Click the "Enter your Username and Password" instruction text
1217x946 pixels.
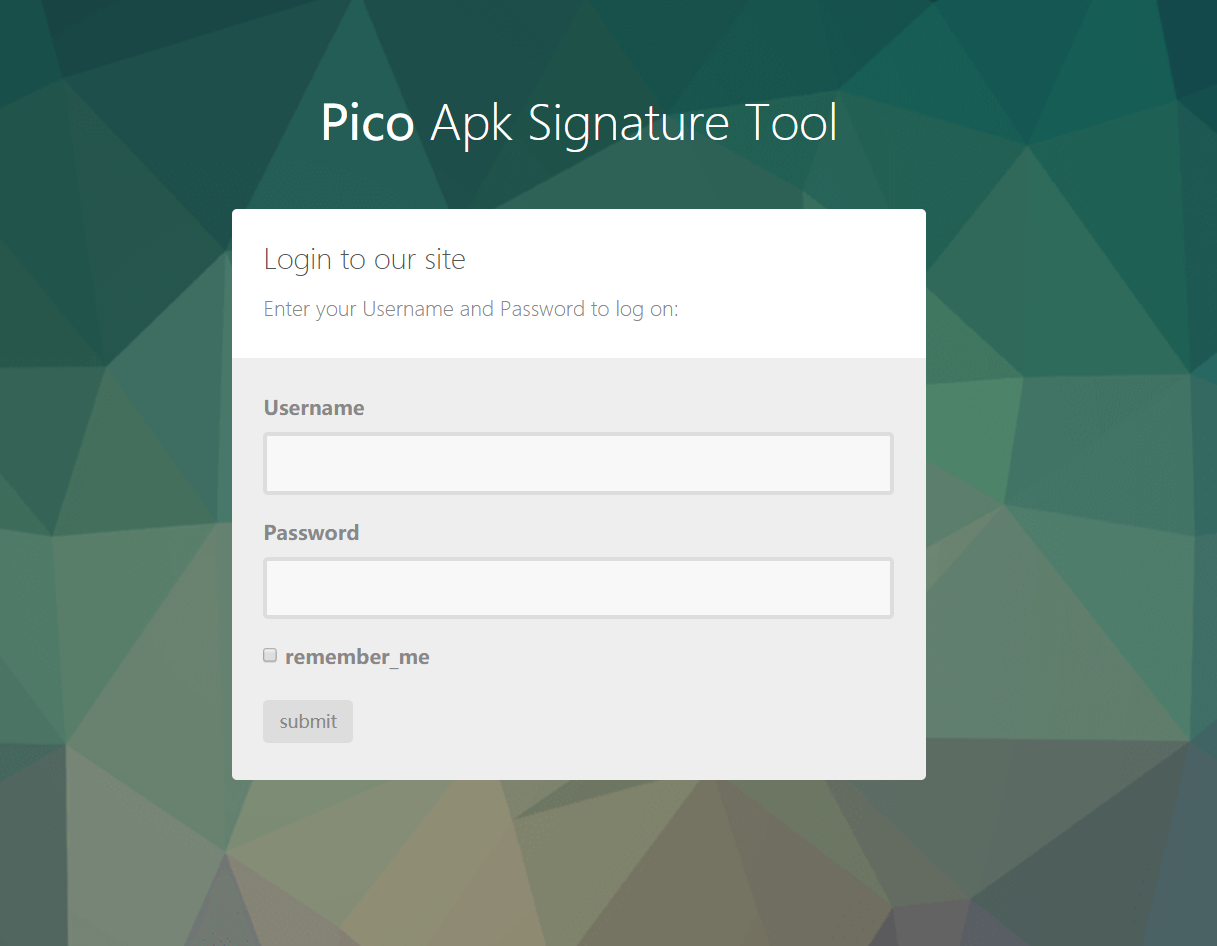(471, 309)
